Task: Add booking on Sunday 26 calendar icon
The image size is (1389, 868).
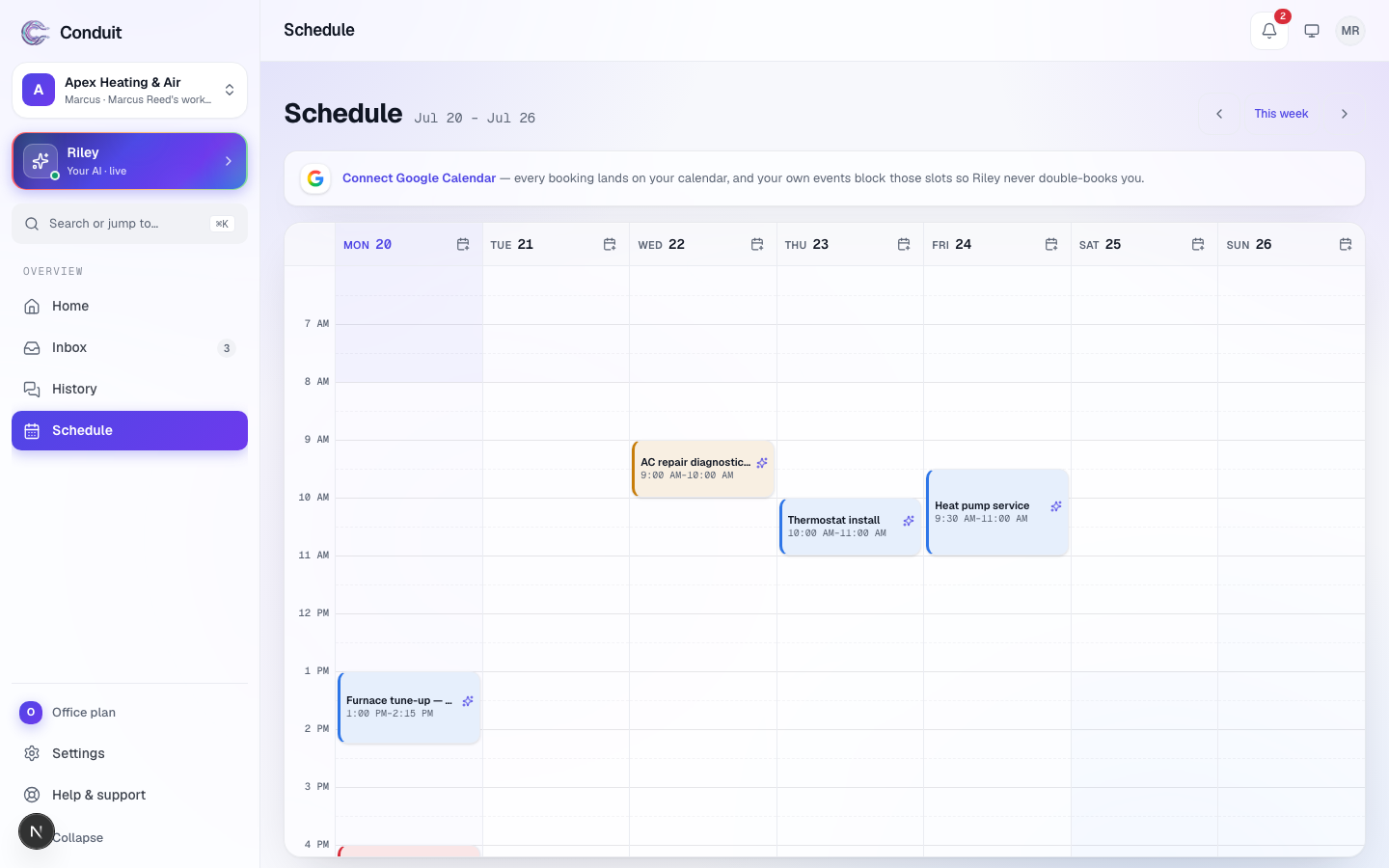Action: point(1346,245)
